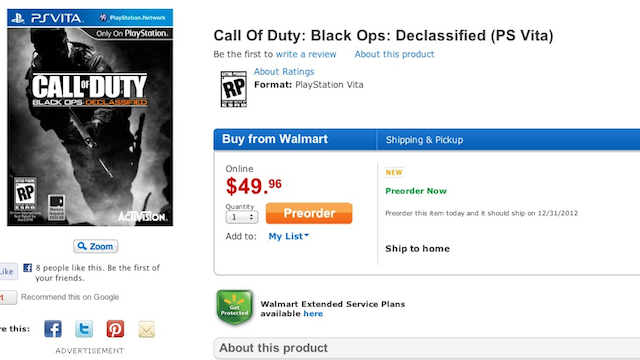
Task: Click the orange Preorder button
Action: 309,213
